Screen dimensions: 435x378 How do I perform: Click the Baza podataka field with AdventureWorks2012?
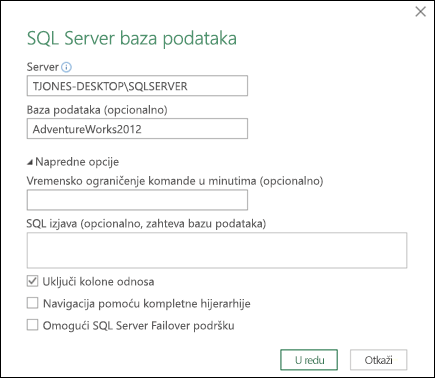coord(137,129)
